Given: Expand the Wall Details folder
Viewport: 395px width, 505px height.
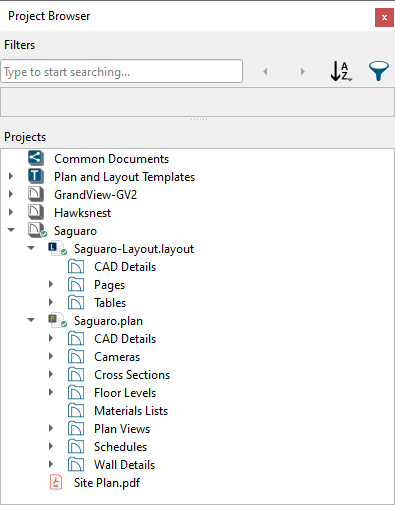Looking at the screenshot, I should (51, 464).
